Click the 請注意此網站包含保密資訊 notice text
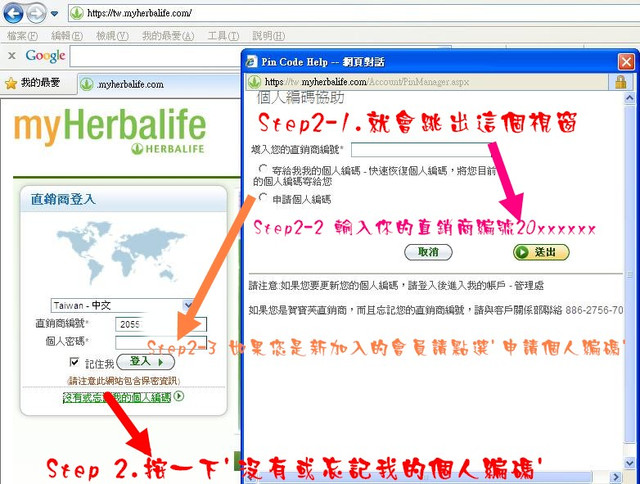 (x=123, y=381)
